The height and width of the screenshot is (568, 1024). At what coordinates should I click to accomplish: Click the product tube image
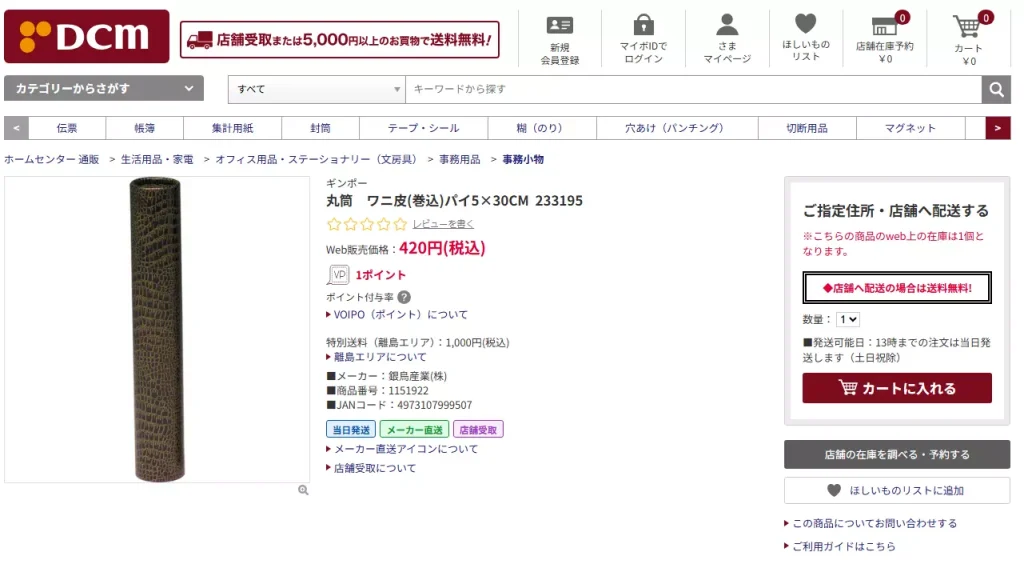157,330
